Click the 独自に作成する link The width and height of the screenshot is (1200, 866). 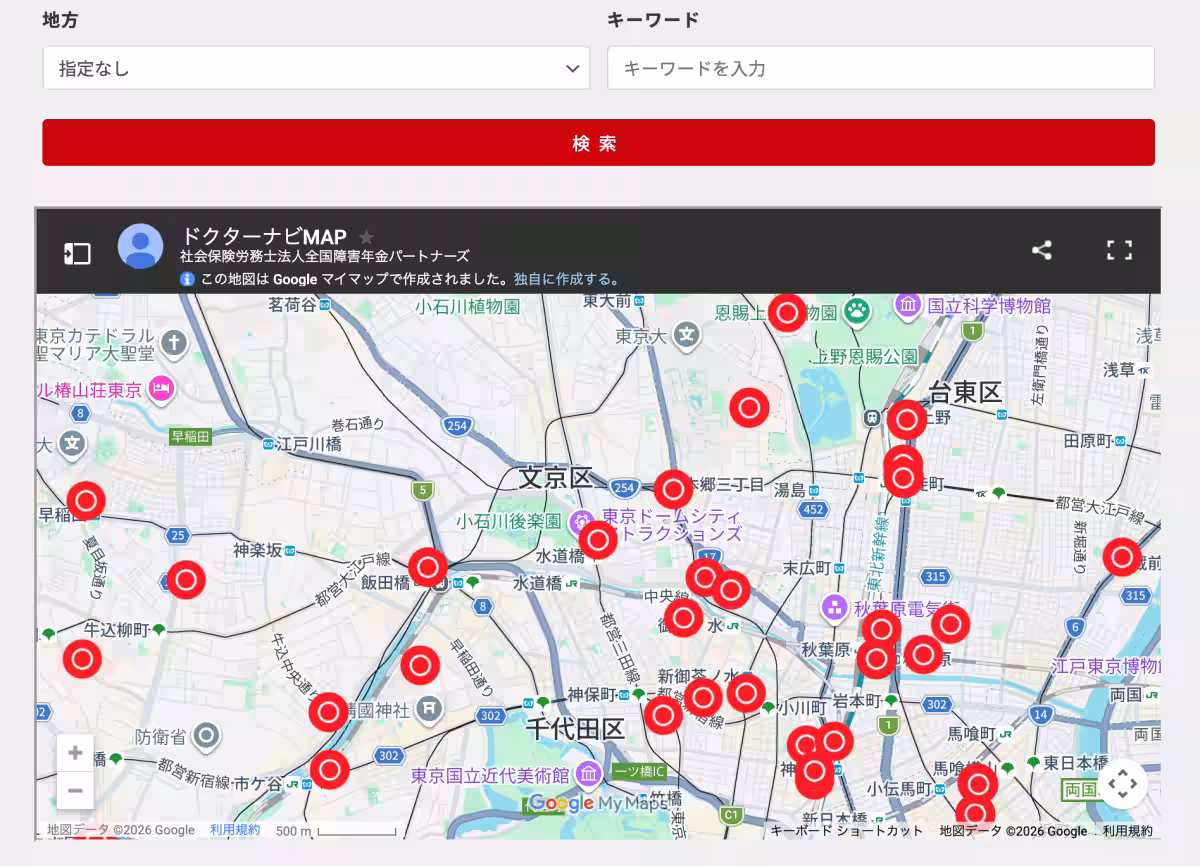565,280
